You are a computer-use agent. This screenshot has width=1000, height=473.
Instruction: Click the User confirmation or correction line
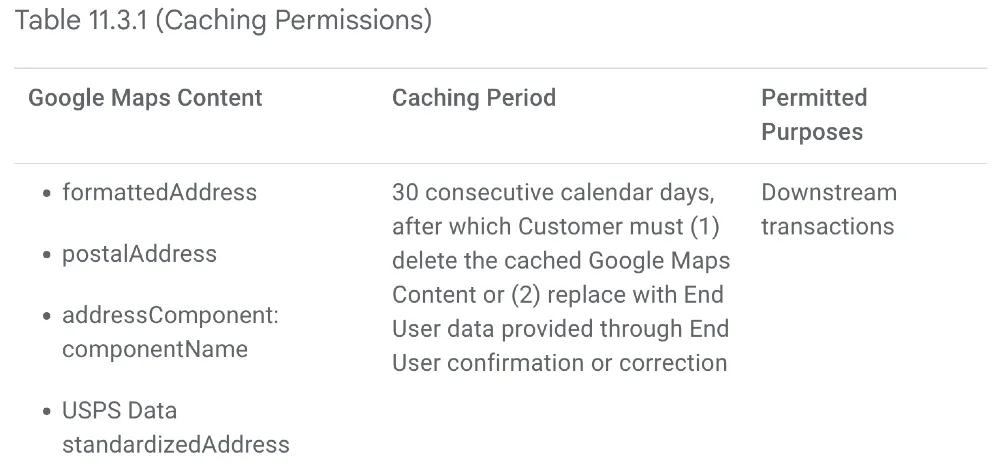[x=559, y=363]
